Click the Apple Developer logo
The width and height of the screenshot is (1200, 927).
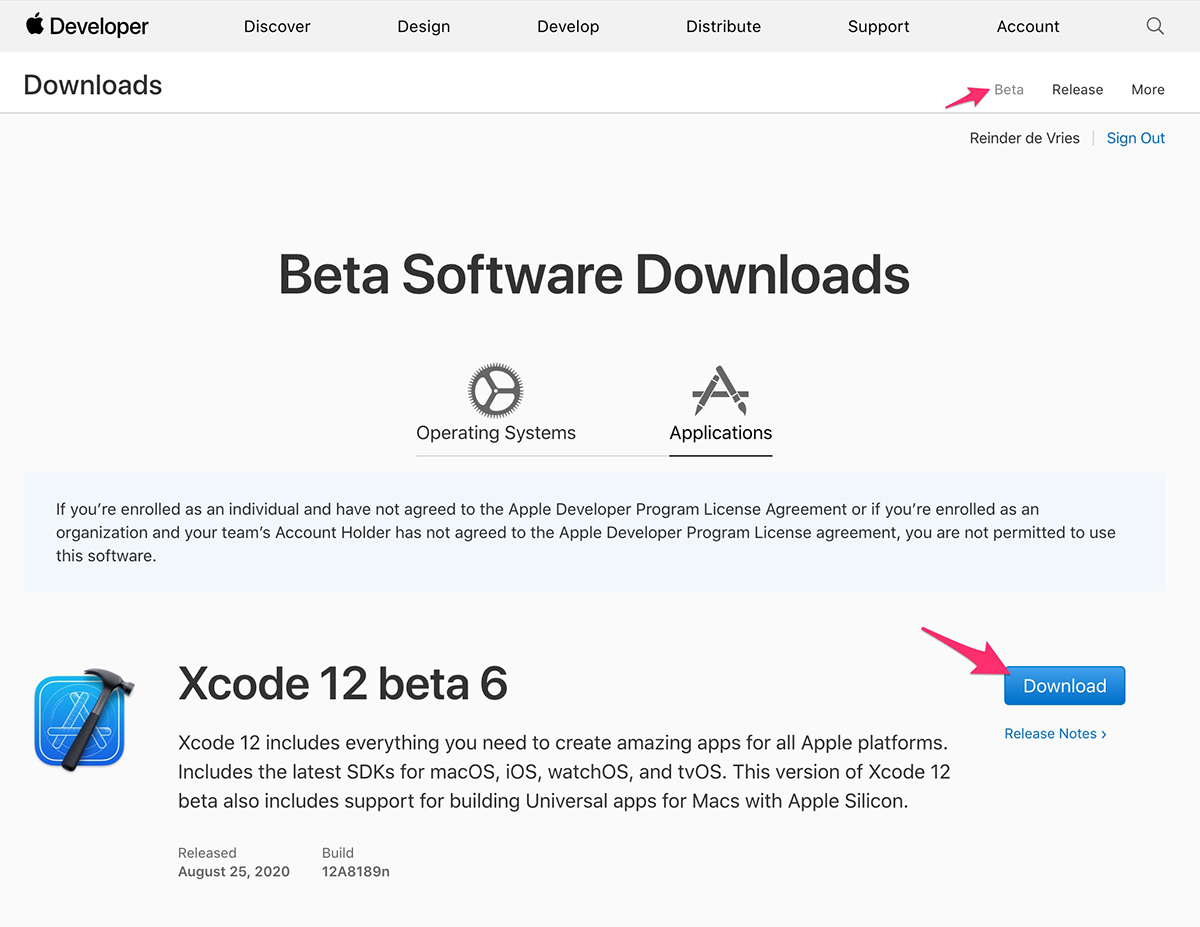87,26
